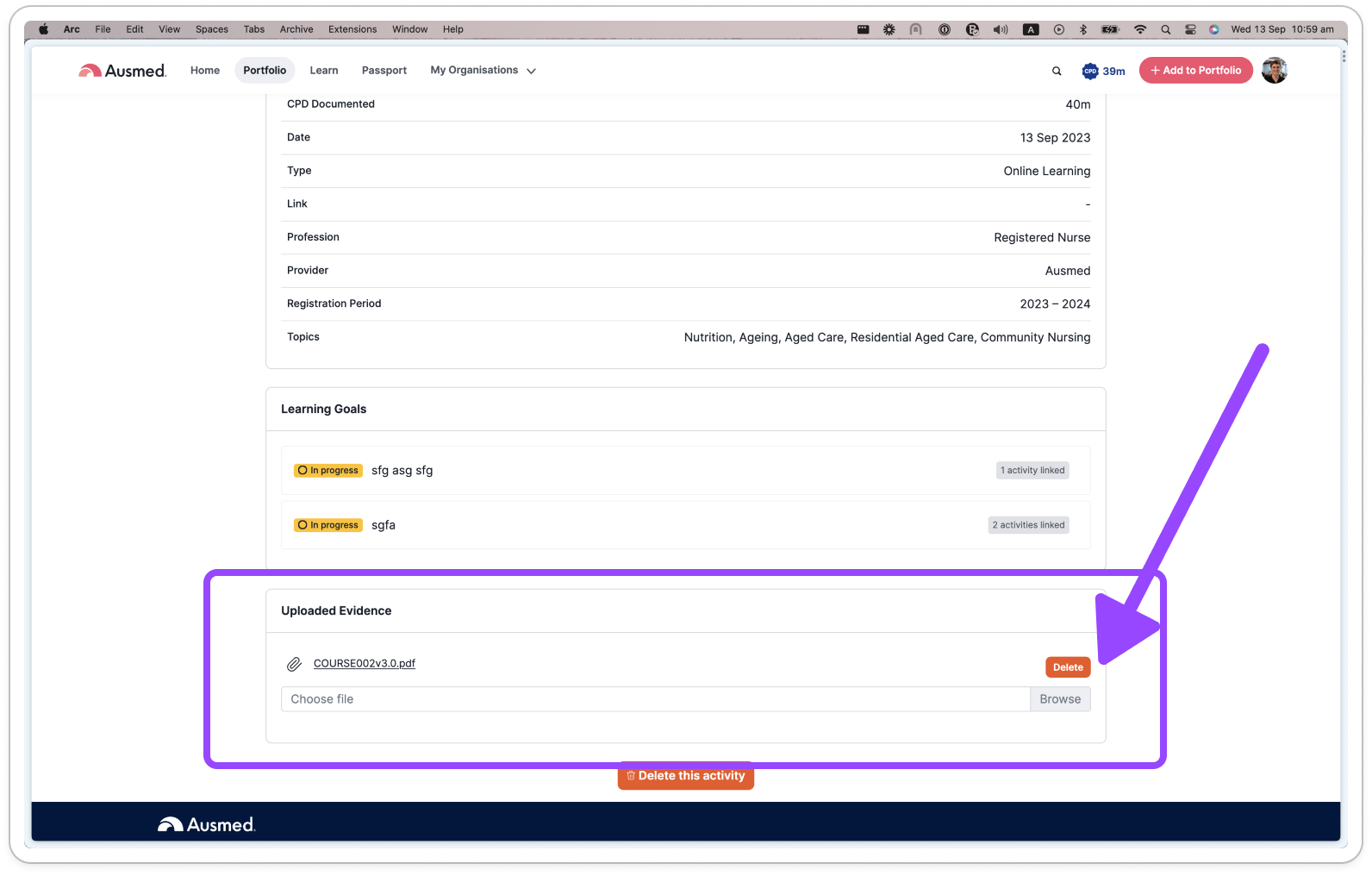Click the 1 activity linked badge

point(1032,471)
